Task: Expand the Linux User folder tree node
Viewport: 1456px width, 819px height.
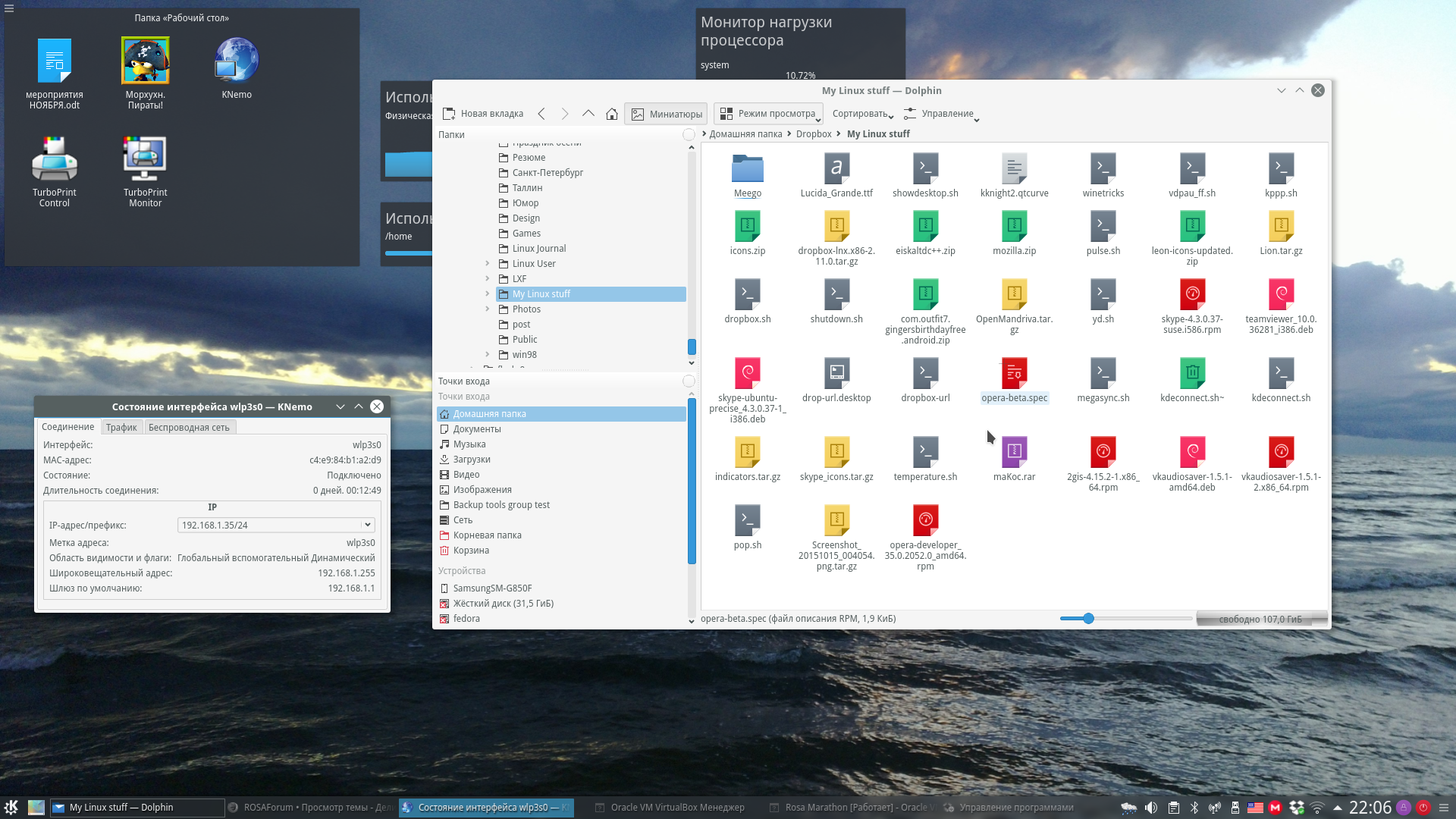Action: pyautogui.click(x=488, y=264)
